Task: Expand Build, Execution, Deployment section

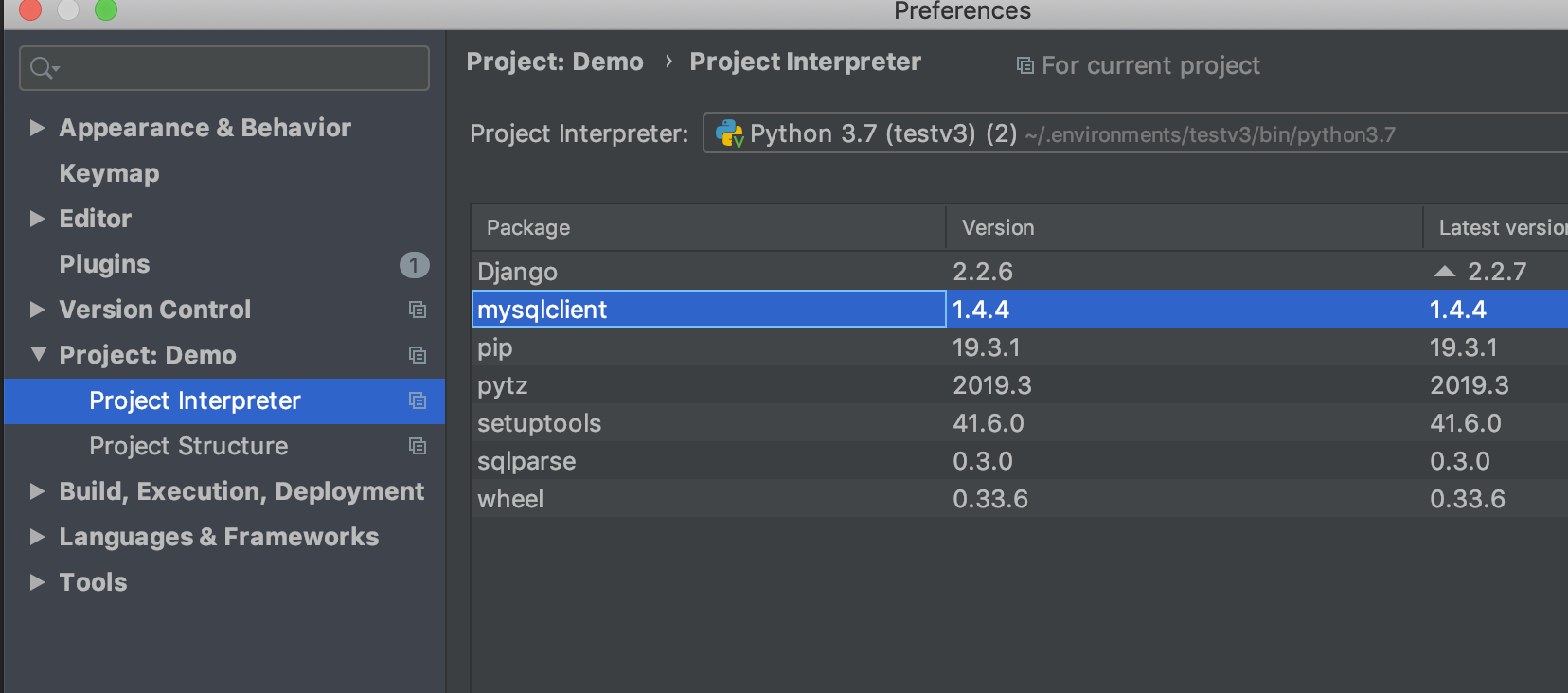Action: (37, 491)
